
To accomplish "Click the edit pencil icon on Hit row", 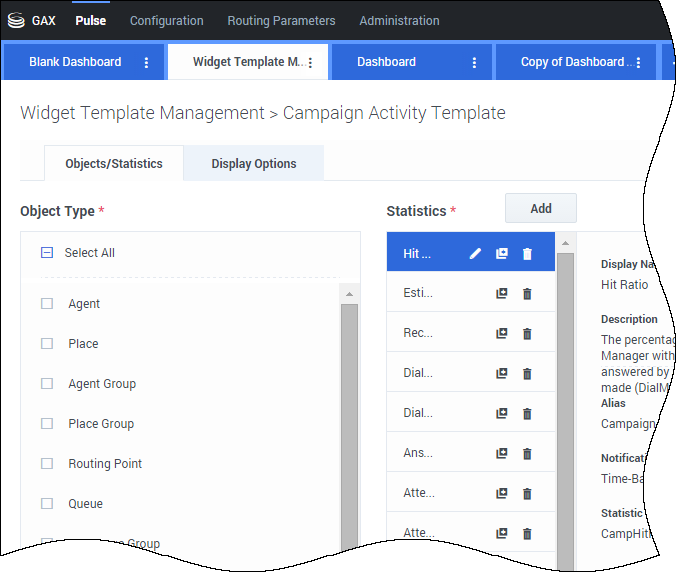I will (x=476, y=254).
